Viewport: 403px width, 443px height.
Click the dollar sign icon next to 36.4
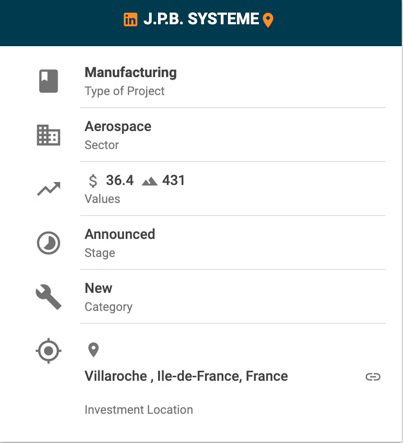(93, 181)
